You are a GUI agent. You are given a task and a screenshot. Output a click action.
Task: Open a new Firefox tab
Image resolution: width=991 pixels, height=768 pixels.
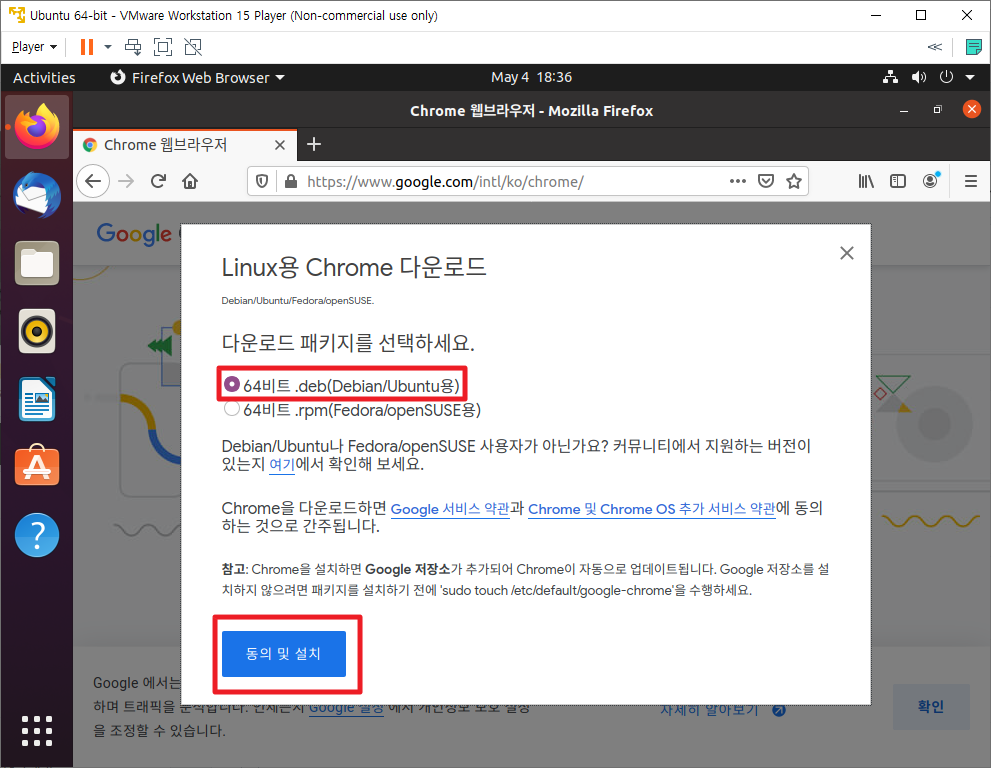coord(314,145)
